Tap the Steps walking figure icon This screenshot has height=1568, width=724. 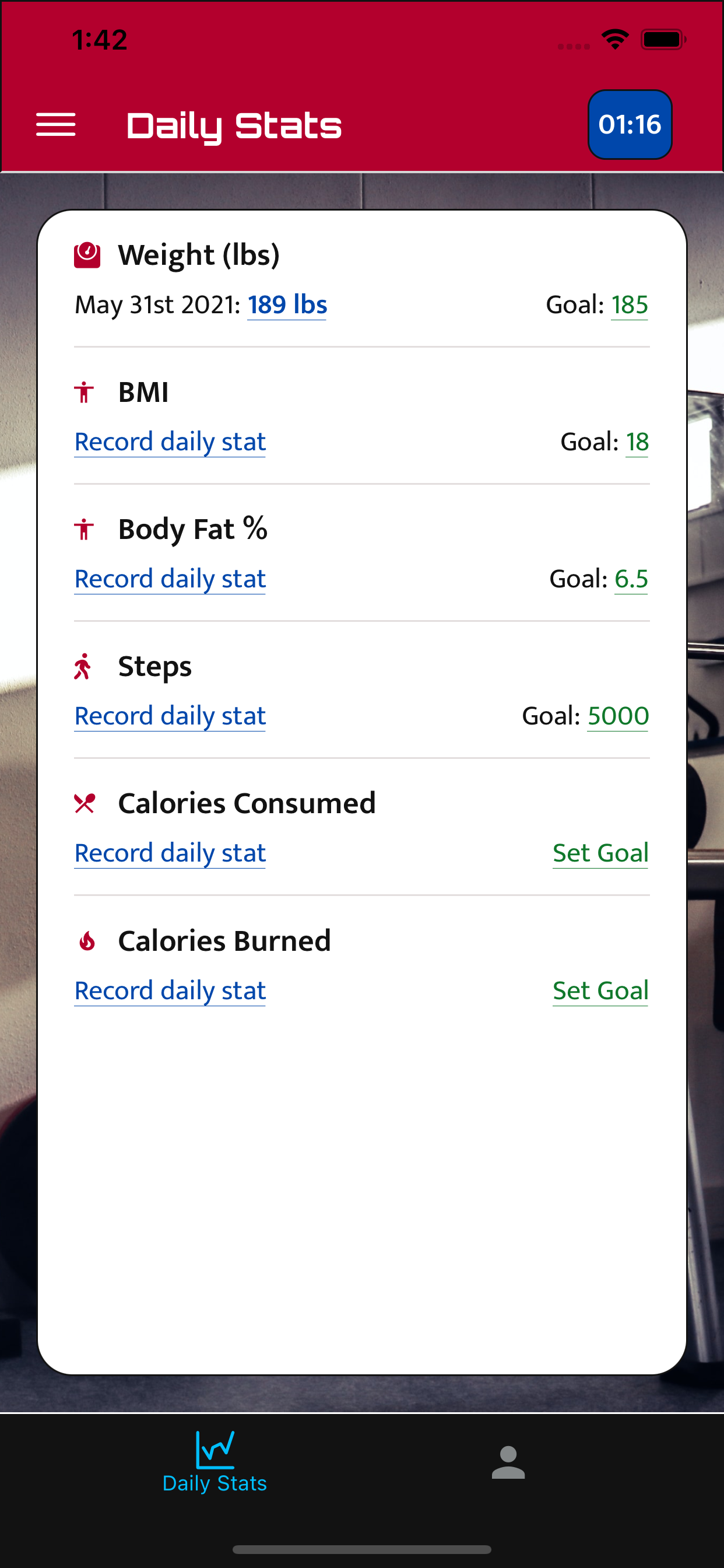[83, 666]
